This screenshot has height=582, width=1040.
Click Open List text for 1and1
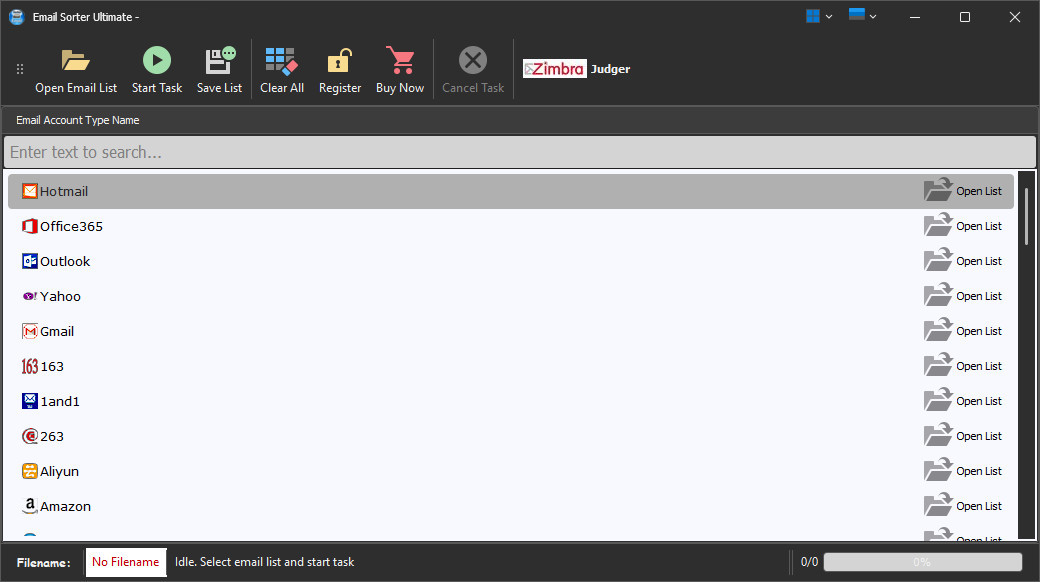click(x=979, y=401)
